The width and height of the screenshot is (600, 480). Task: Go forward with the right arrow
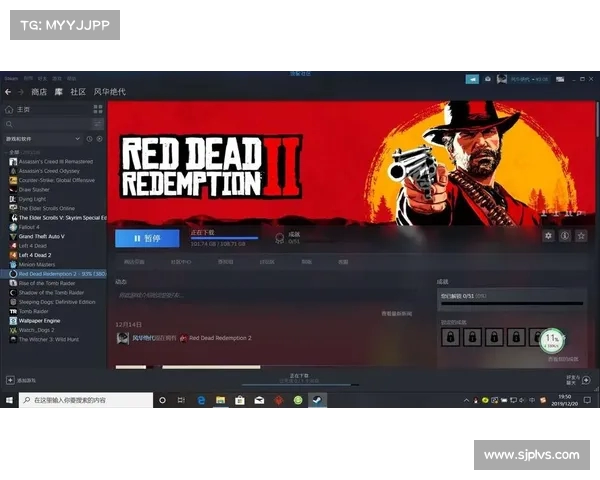tap(21, 92)
